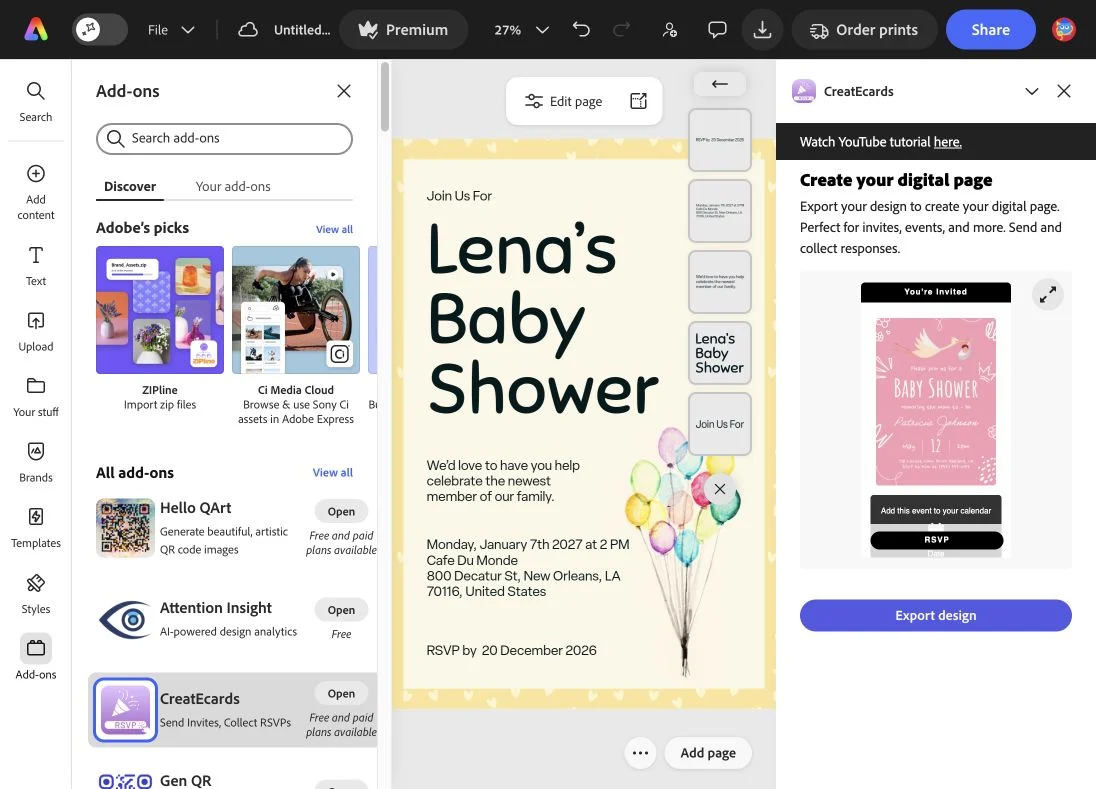Select the Text tool in sidebar
This screenshot has height=789, width=1096.
(x=36, y=266)
